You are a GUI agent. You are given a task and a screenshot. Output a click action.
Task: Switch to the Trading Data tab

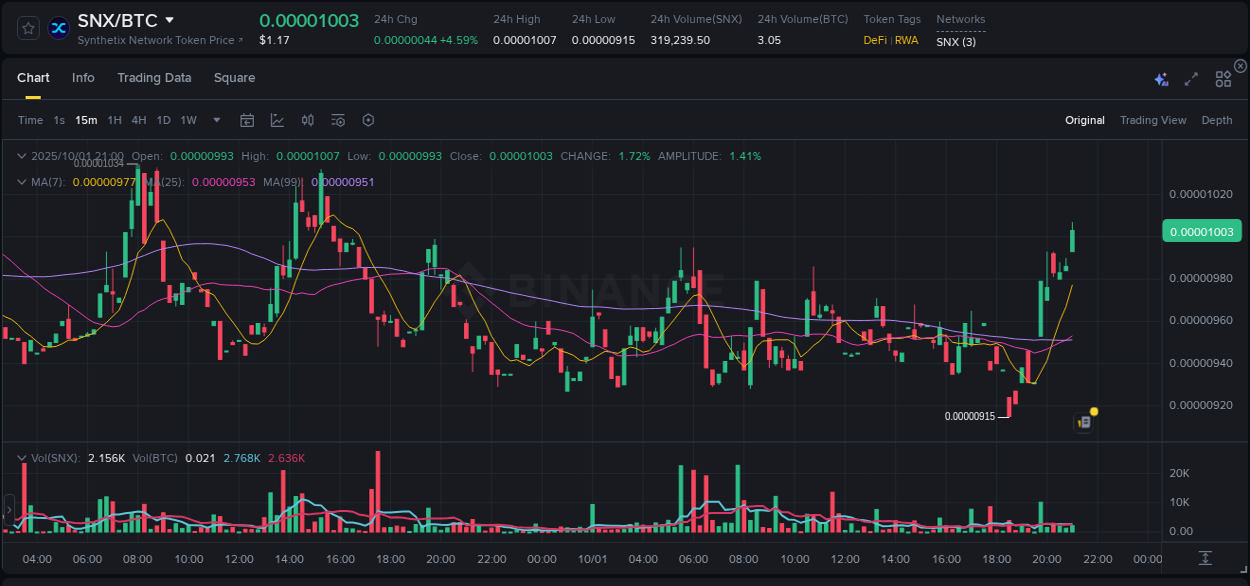tap(154, 77)
